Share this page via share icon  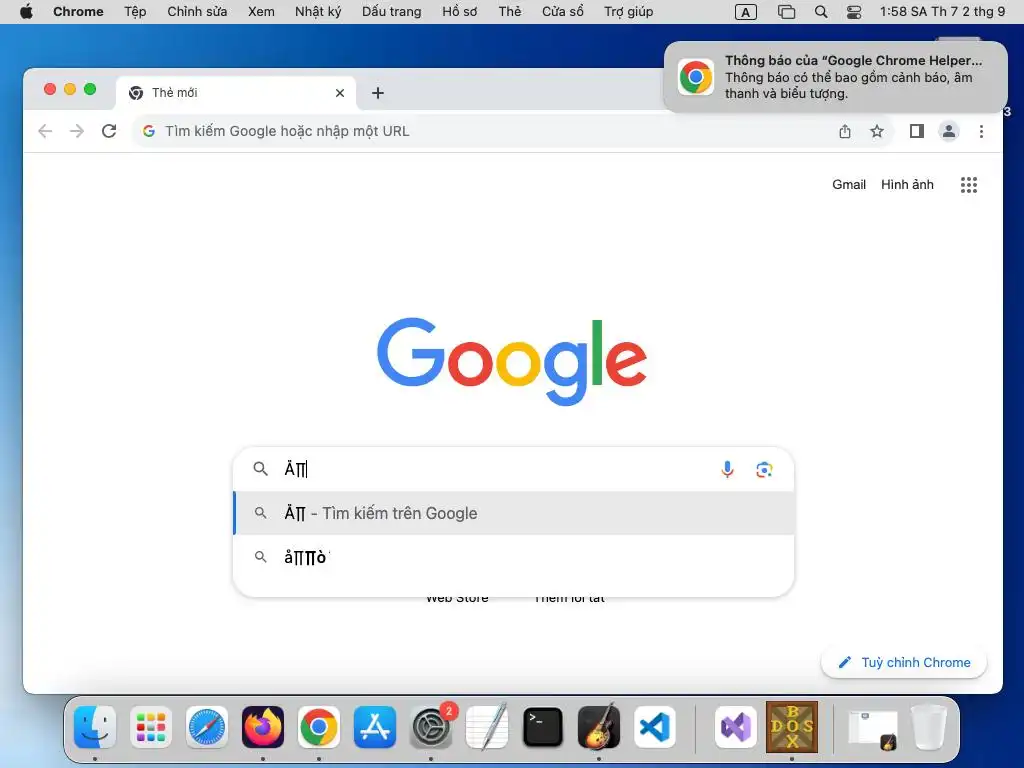[x=844, y=131]
